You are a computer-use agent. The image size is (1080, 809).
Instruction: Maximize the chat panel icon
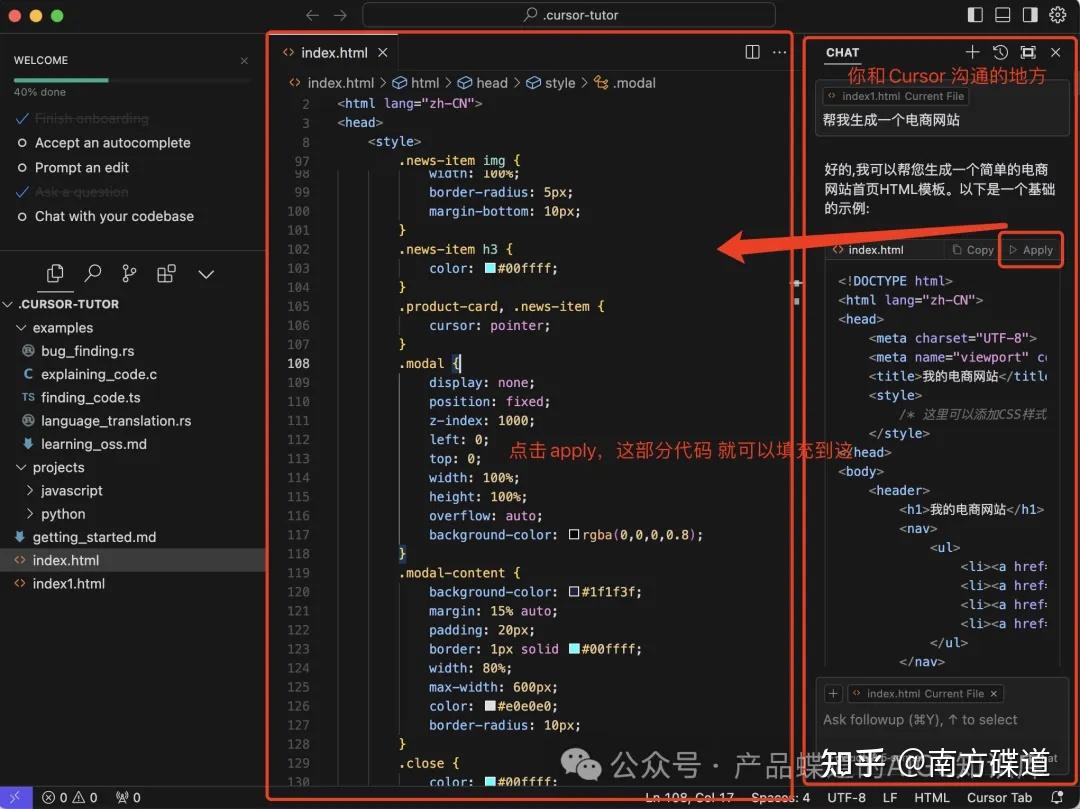click(1027, 52)
